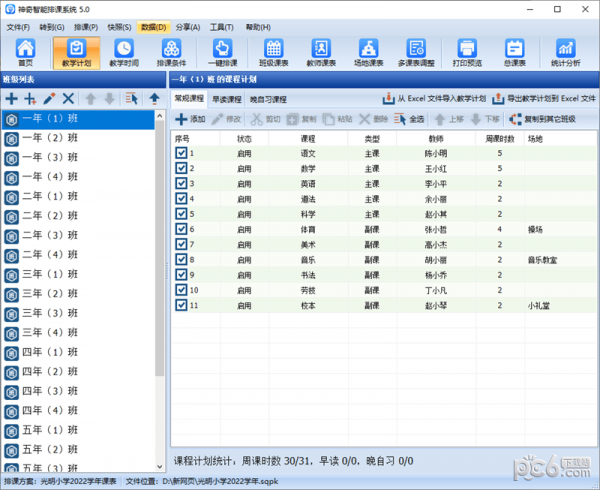The width and height of the screenshot is (600, 490).
Task: Run 一键排课 auto scheduling
Action: pyautogui.click(x=222, y=53)
